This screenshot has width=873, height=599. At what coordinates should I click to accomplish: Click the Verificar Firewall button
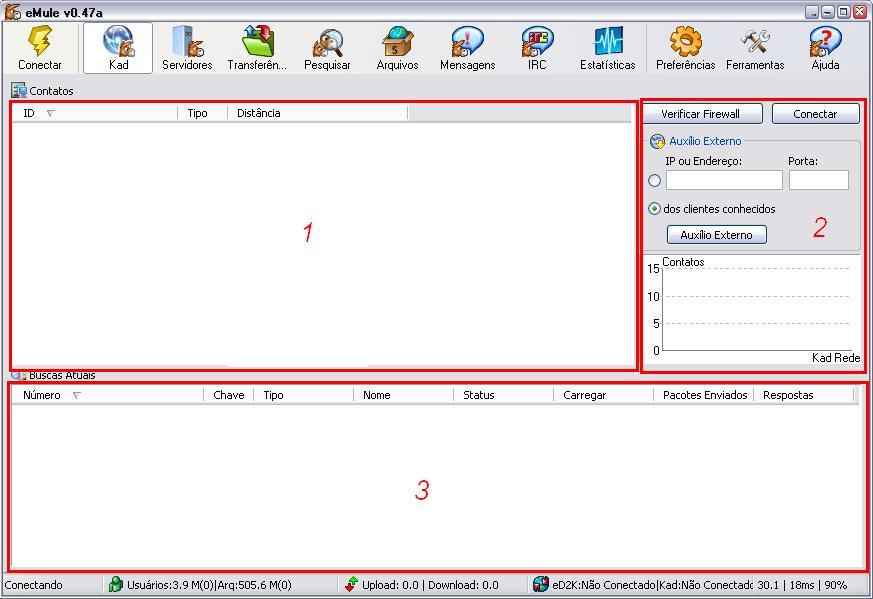point(702,114)
